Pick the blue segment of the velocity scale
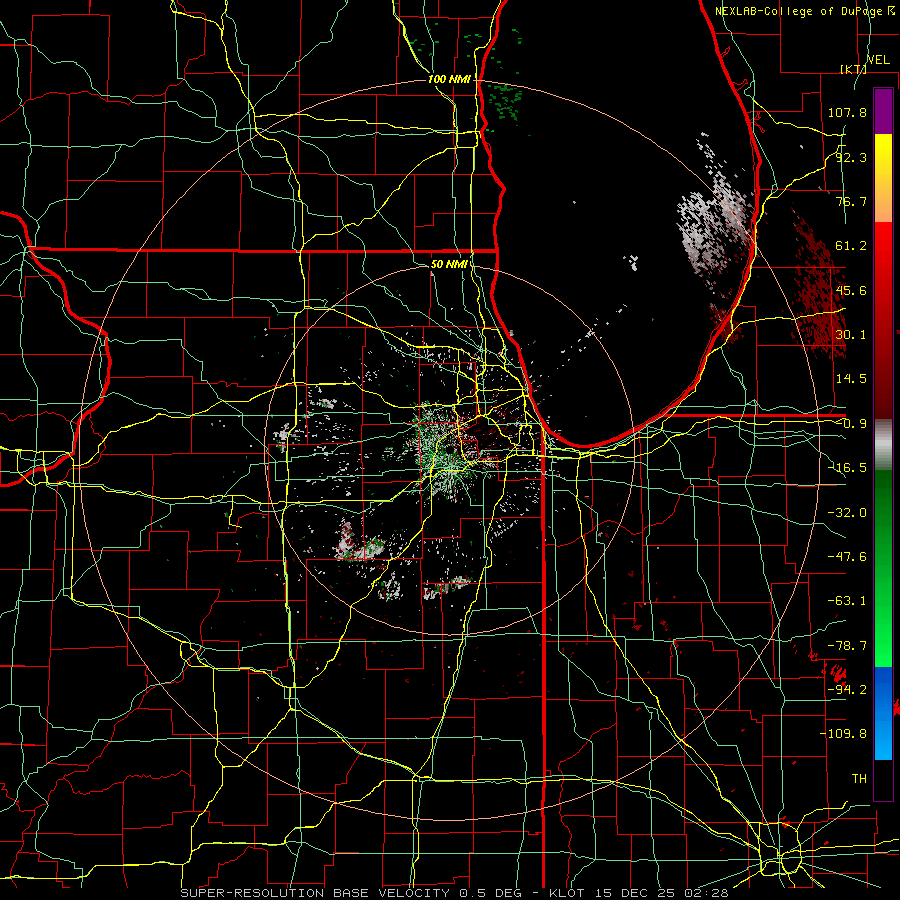Image resolution: width=900 pixels, height=900 pixels. 883,713
